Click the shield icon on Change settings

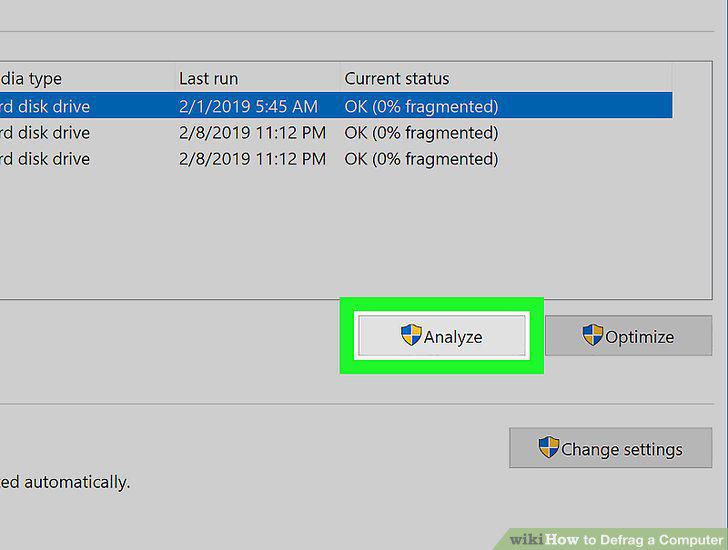(548, 447)
